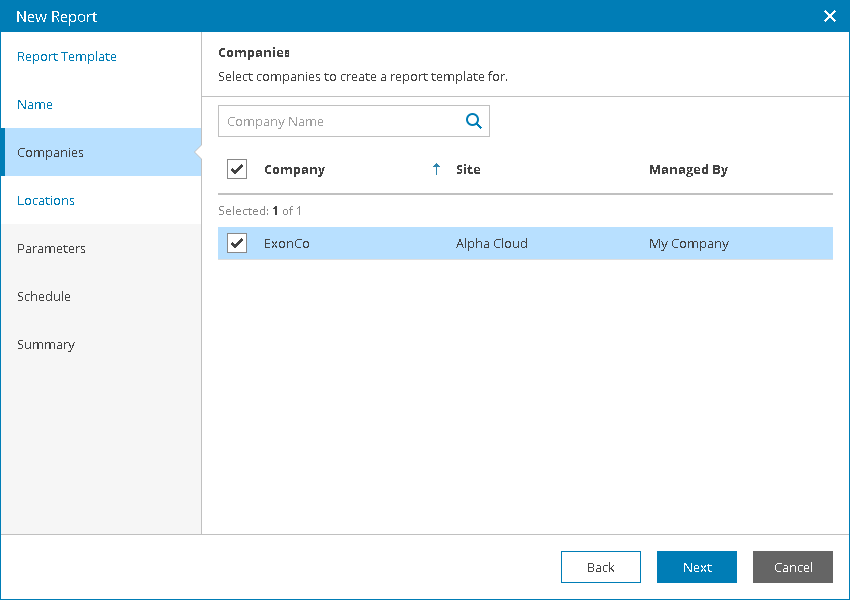Open the Parameters step
Image resolution: width=850 pixels, height=600 pixels.
(51, 249)
